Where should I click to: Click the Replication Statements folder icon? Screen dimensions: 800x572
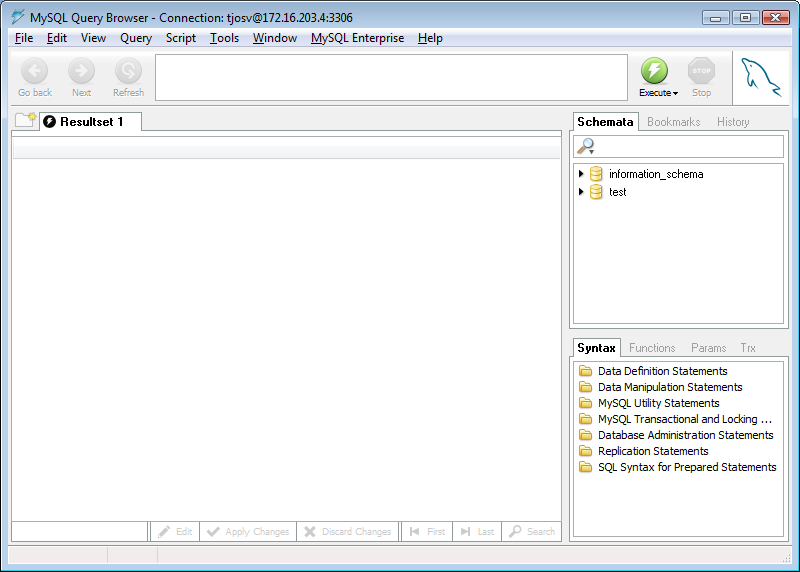[586, 451]
